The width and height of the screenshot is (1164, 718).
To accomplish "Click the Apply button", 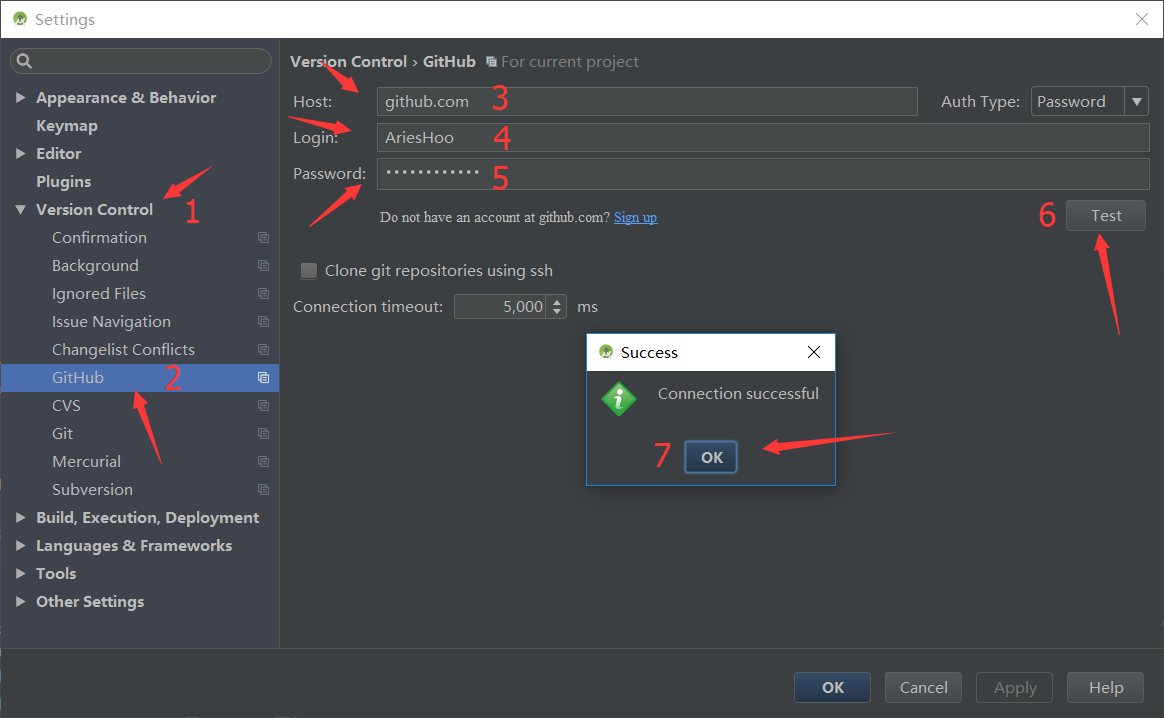I will pyautogui.click(x=1015, y=688).
